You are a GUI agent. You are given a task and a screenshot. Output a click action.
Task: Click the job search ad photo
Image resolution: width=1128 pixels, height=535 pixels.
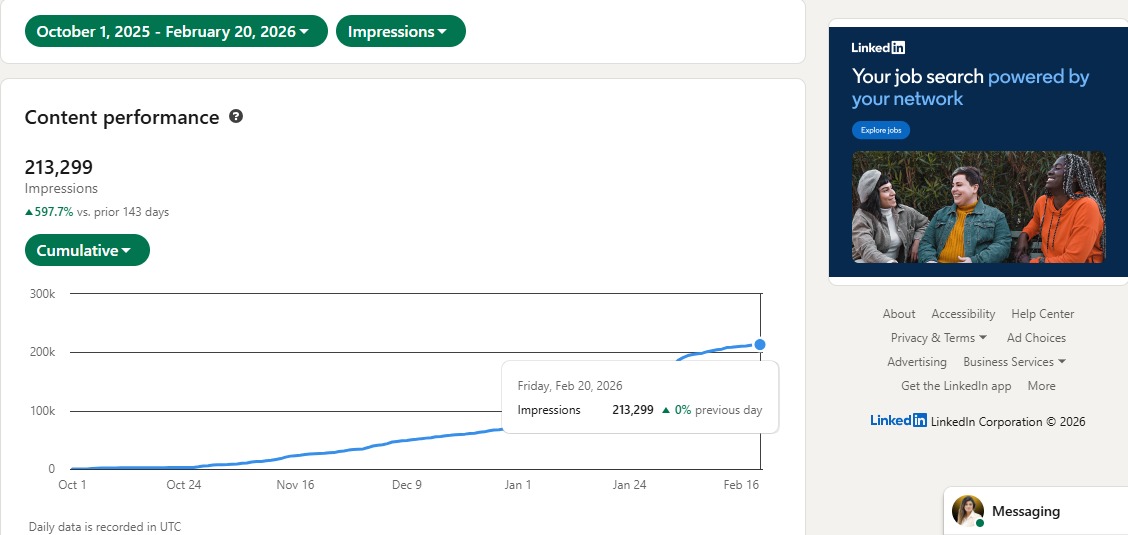coord(978,207)
